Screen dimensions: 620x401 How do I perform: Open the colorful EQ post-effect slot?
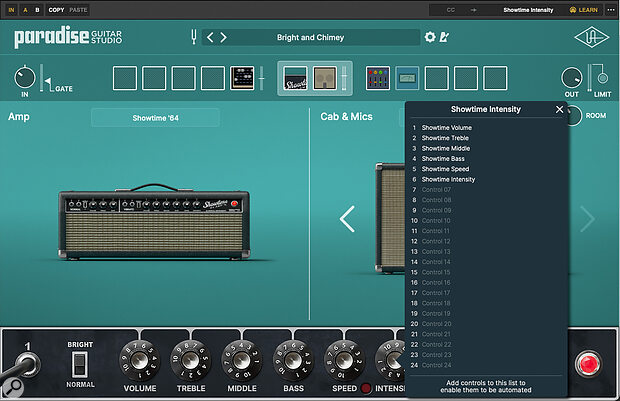378,78
